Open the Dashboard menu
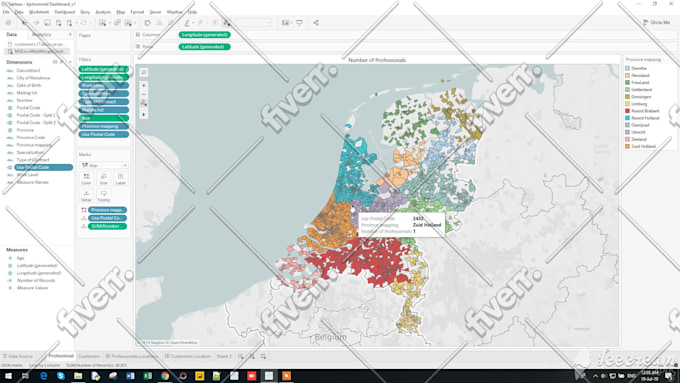680x383 pixels. click(x=65, y=12)
